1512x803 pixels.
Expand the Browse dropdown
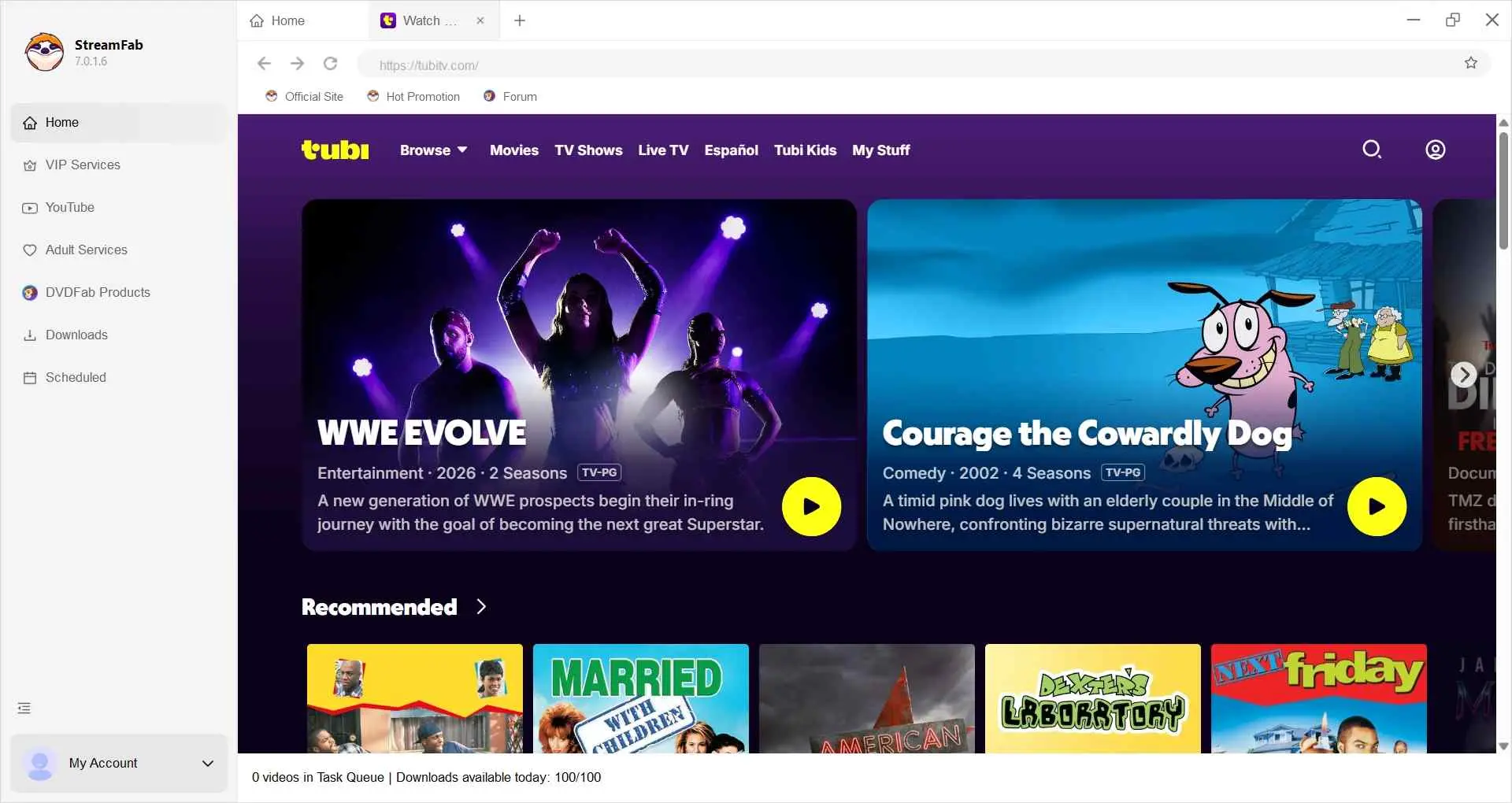tap(433, 150)
